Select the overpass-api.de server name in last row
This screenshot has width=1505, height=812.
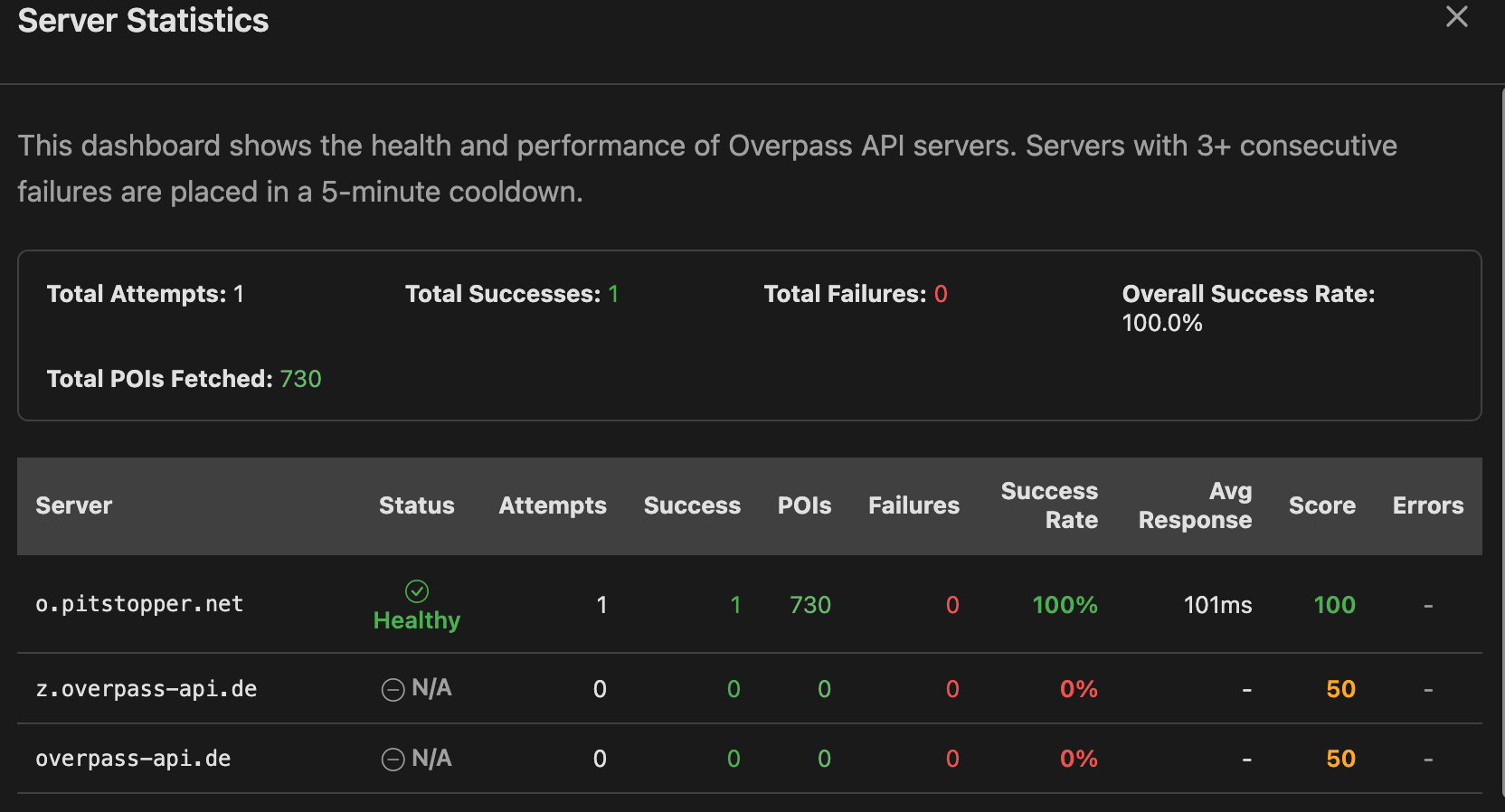(x=133, y=759)
